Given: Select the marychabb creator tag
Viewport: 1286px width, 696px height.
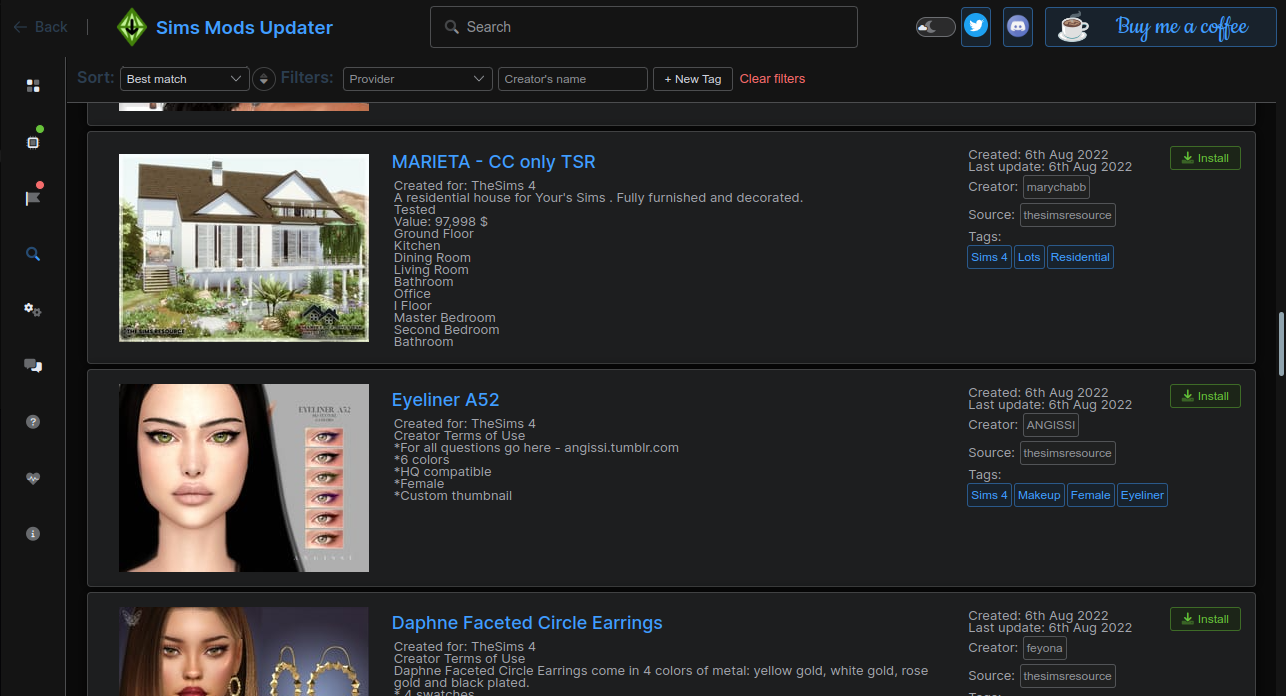Looking at the screenshot, I should coord(1056,187).
